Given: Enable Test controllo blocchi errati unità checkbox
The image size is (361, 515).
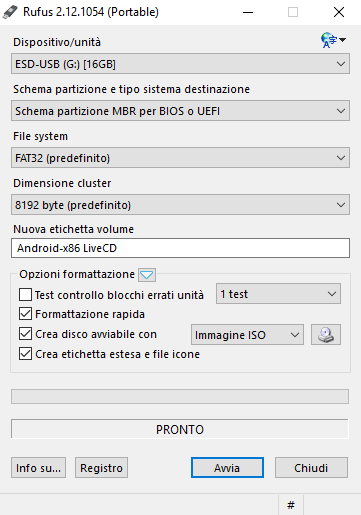Looking at the screenshot, I should [26, 295].
